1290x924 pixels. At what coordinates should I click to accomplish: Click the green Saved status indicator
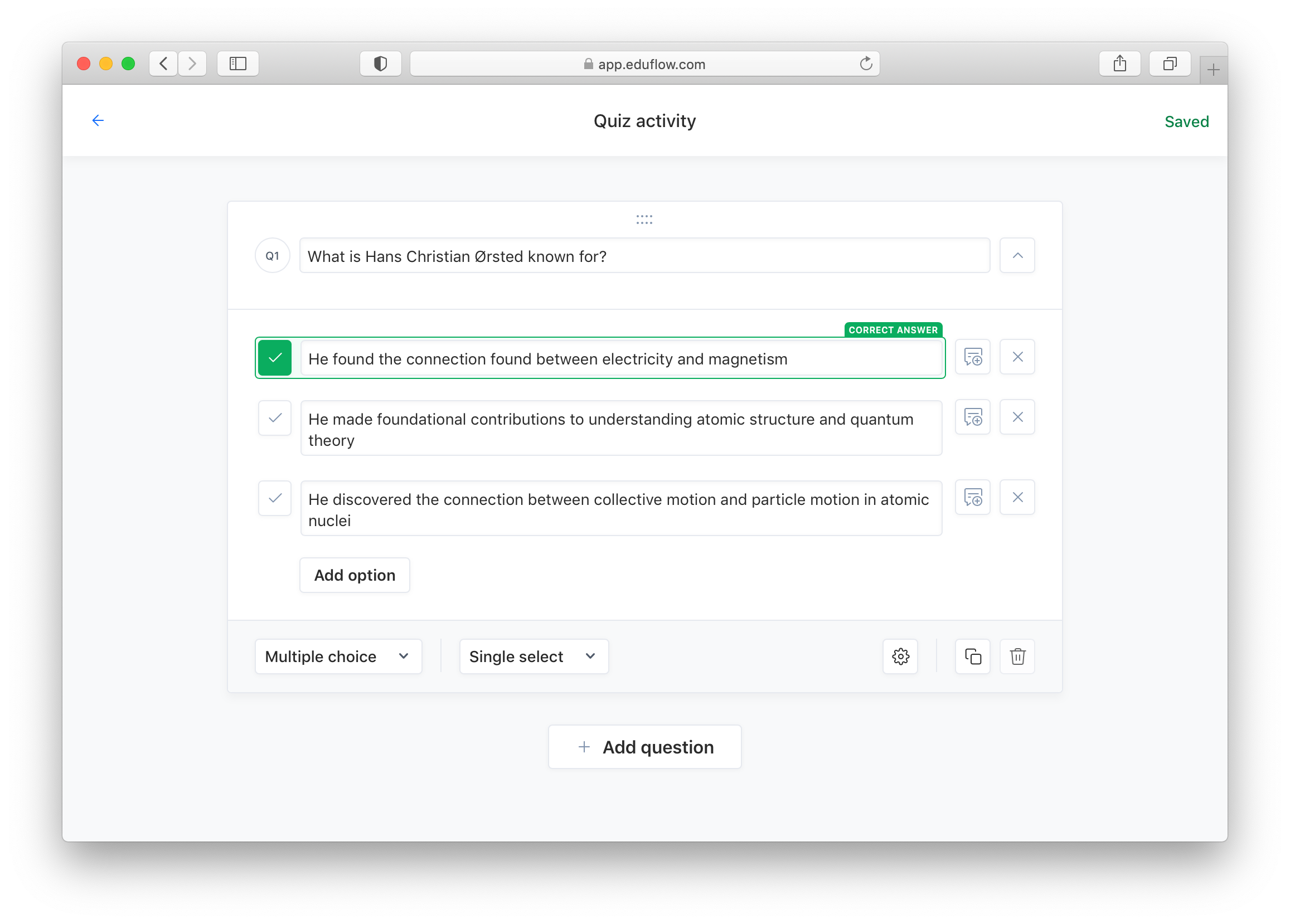[x=1186, y=120]
